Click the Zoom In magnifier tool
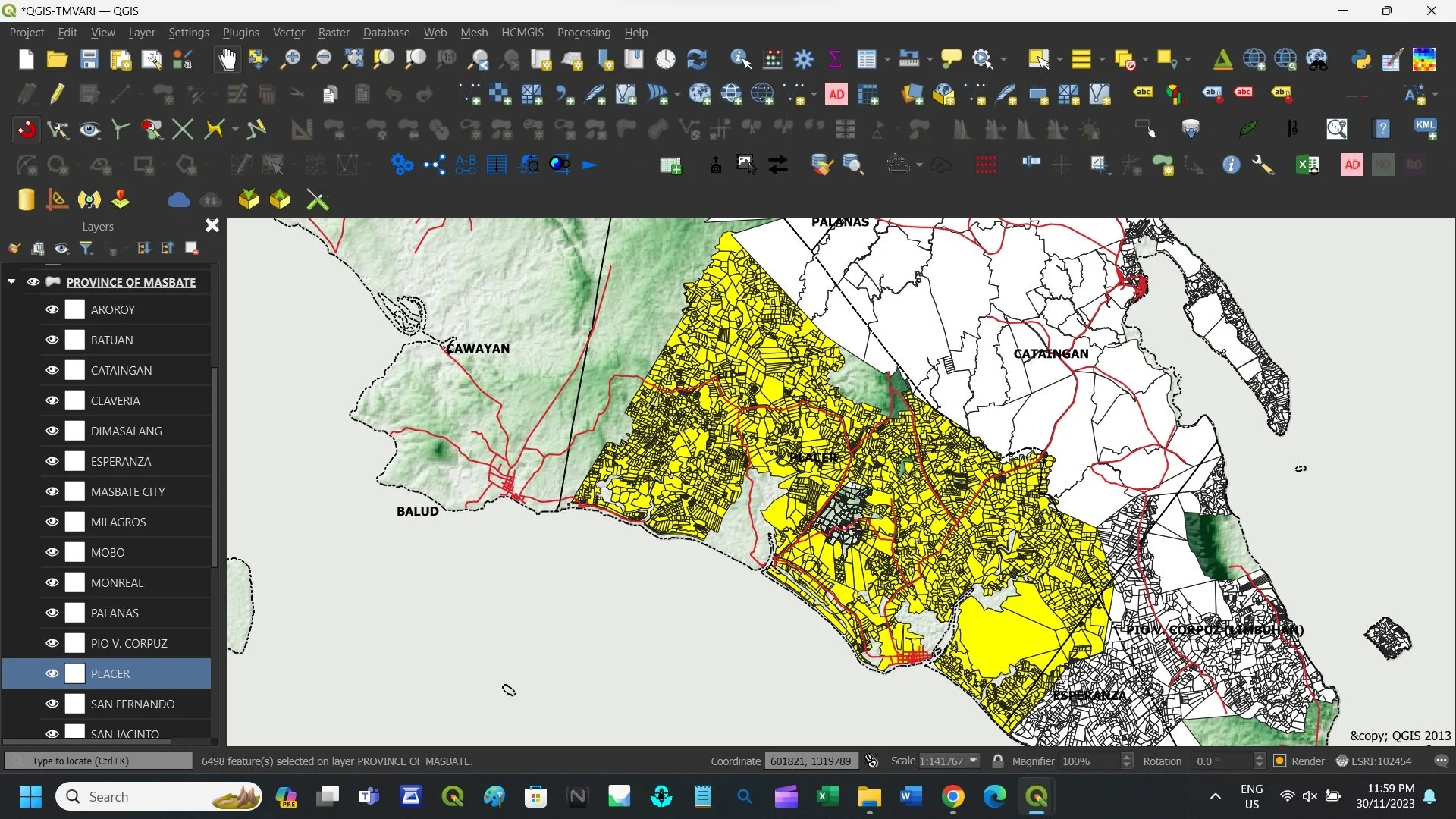This screenshot has width=1456, height=819. click(x=290, y=59)
